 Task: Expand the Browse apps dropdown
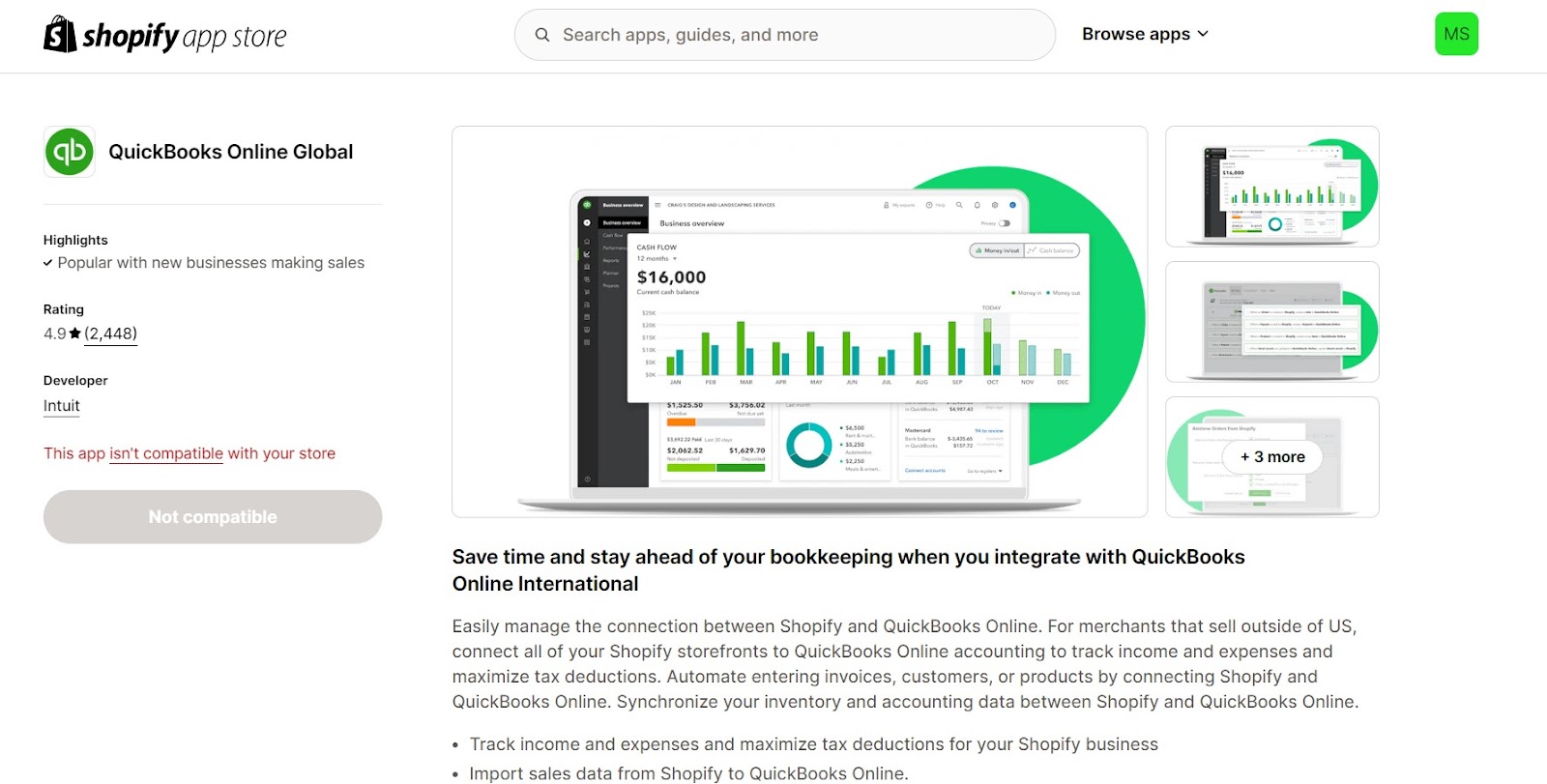pyautogui.click(x=1145, y=34)
